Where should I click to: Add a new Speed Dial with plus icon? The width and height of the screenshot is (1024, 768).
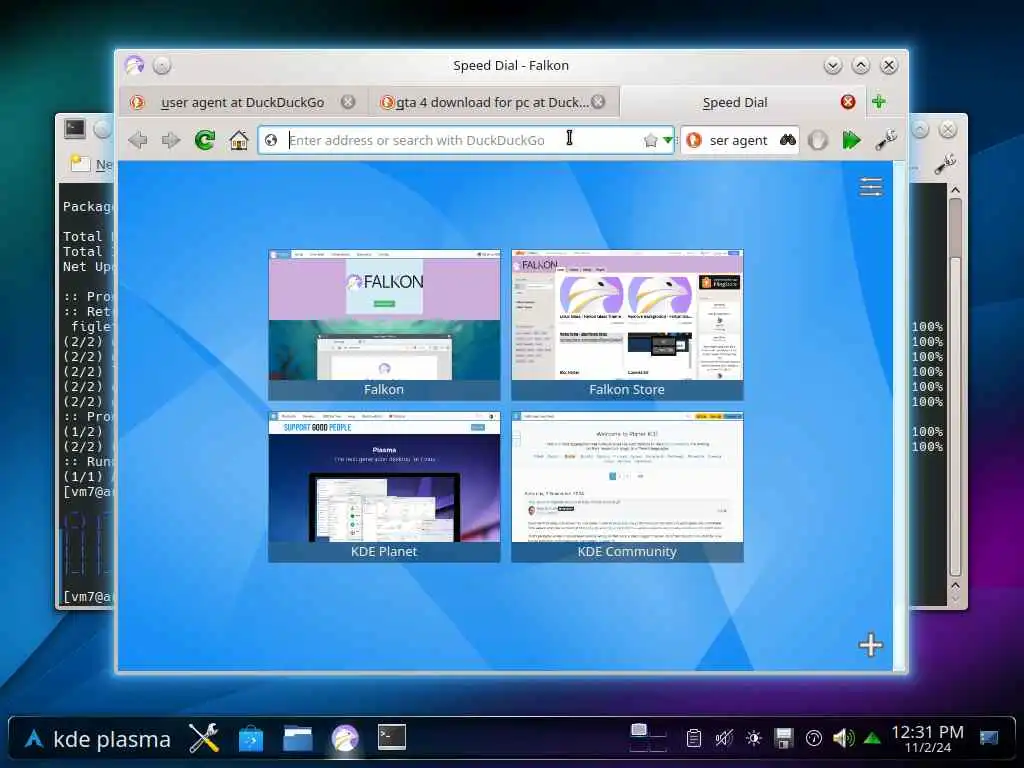(871, 645)
